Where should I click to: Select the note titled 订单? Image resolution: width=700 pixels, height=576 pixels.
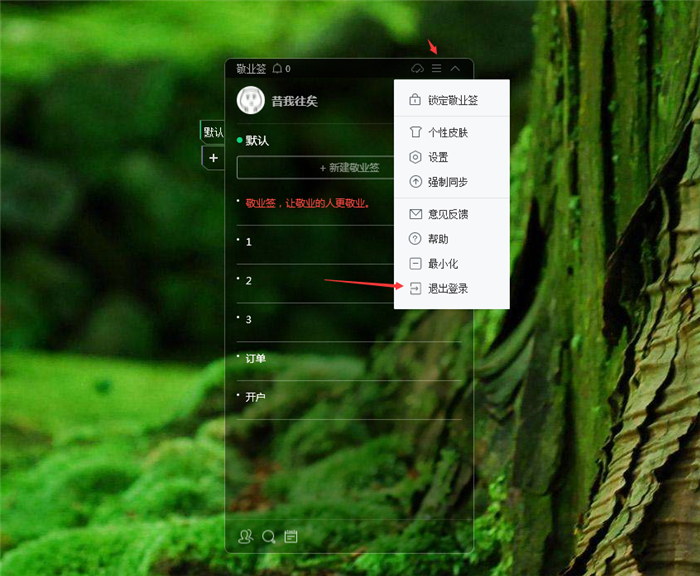(x=256, y=358)
